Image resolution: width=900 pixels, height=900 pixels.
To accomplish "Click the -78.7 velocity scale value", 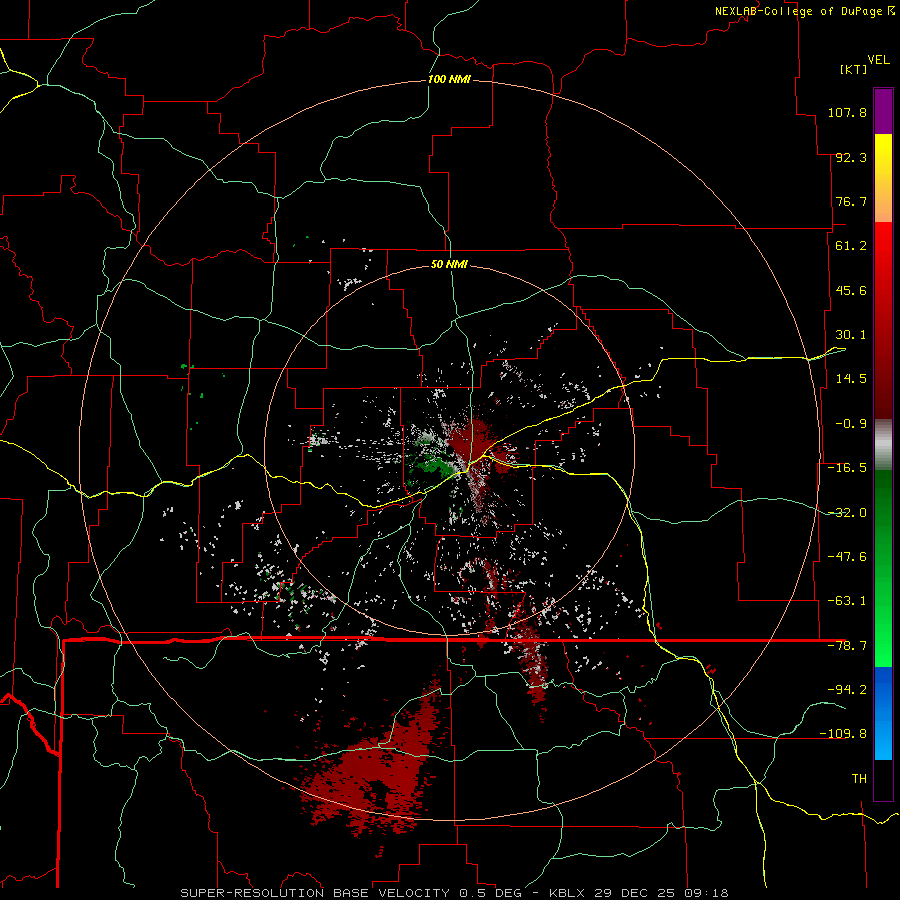I will point(847,646).
